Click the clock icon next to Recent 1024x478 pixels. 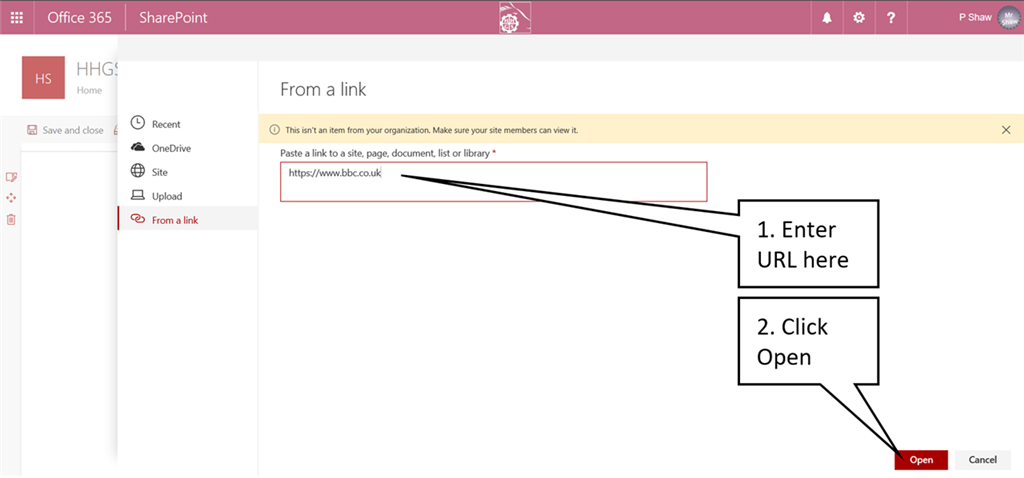pos(137,122)
